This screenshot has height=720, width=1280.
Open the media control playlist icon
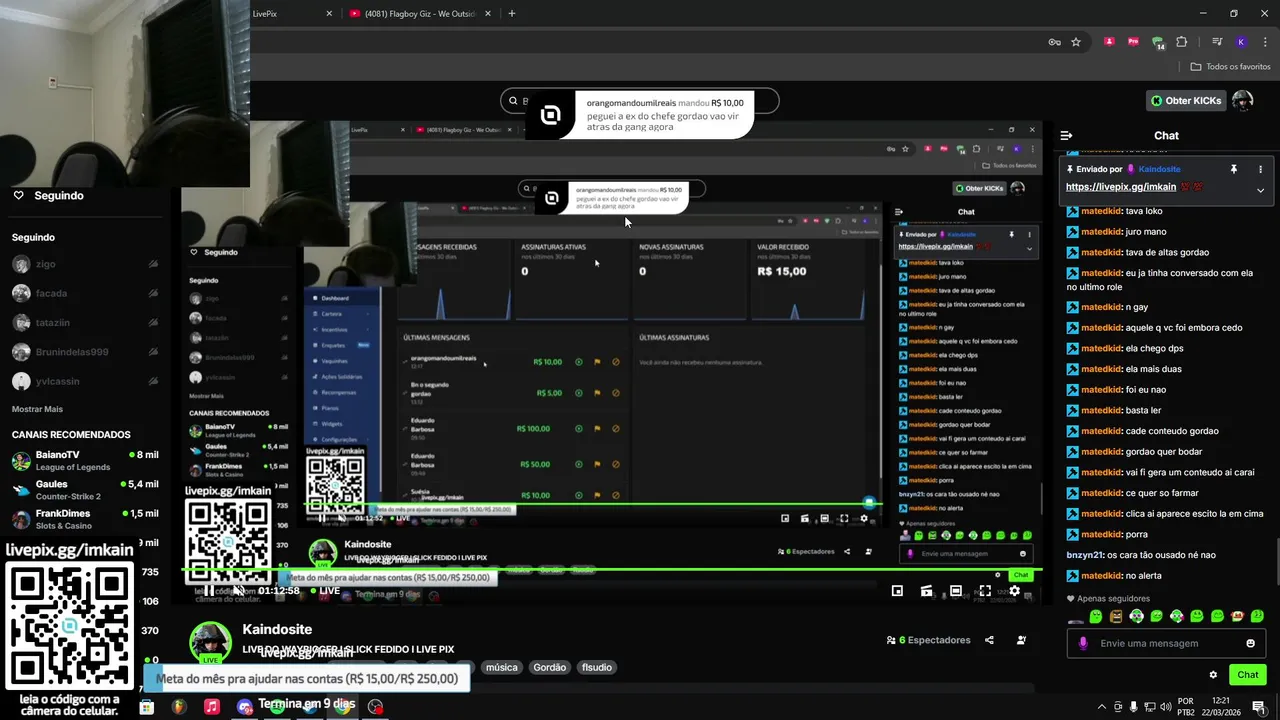pos(1217,42)
